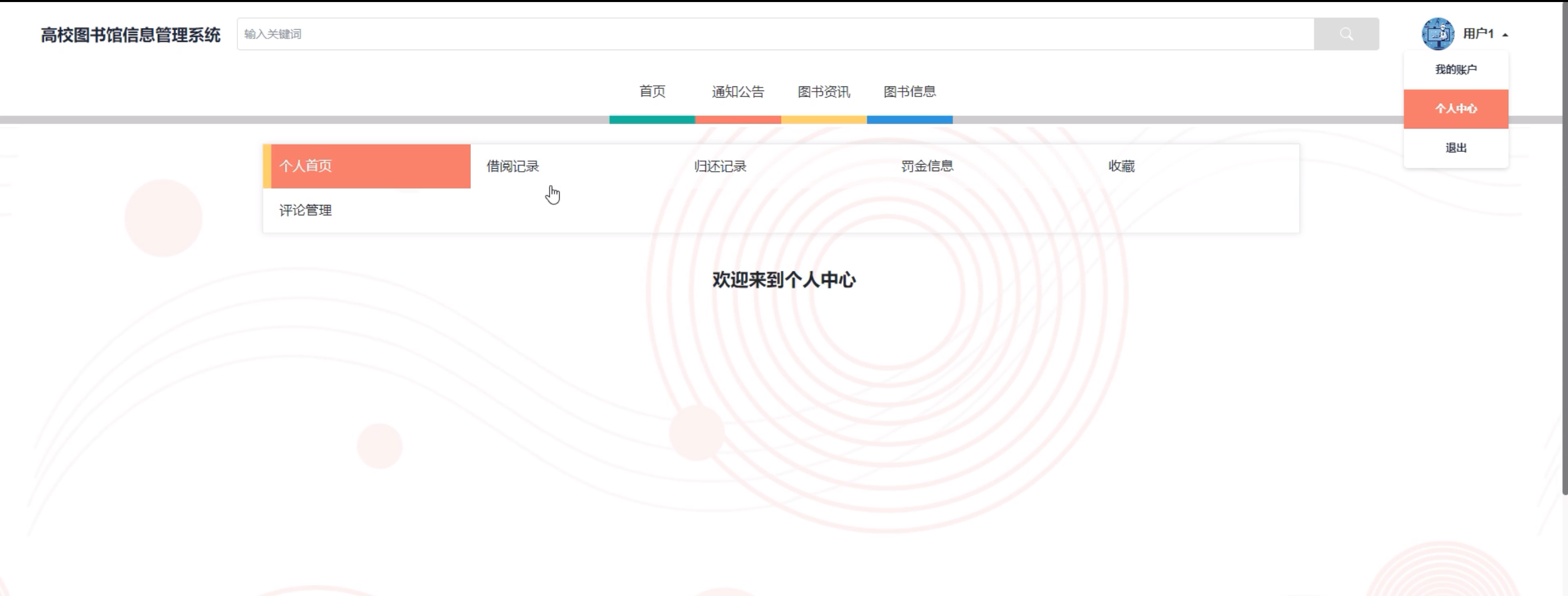Click the user avatar image

[x=1437, y=34]
